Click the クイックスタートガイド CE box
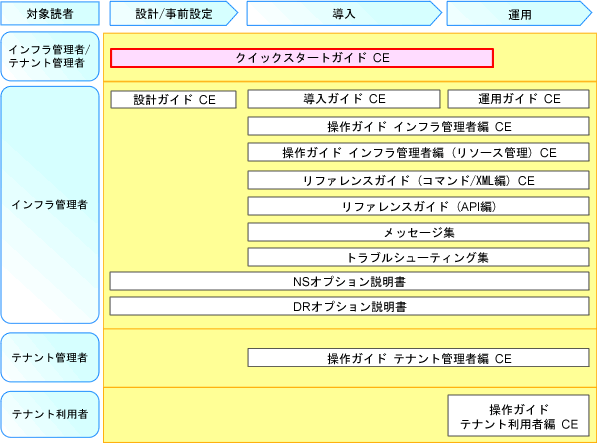Image resolution: width=597 pixels, height=443 pixels. [x=302, y=58]
